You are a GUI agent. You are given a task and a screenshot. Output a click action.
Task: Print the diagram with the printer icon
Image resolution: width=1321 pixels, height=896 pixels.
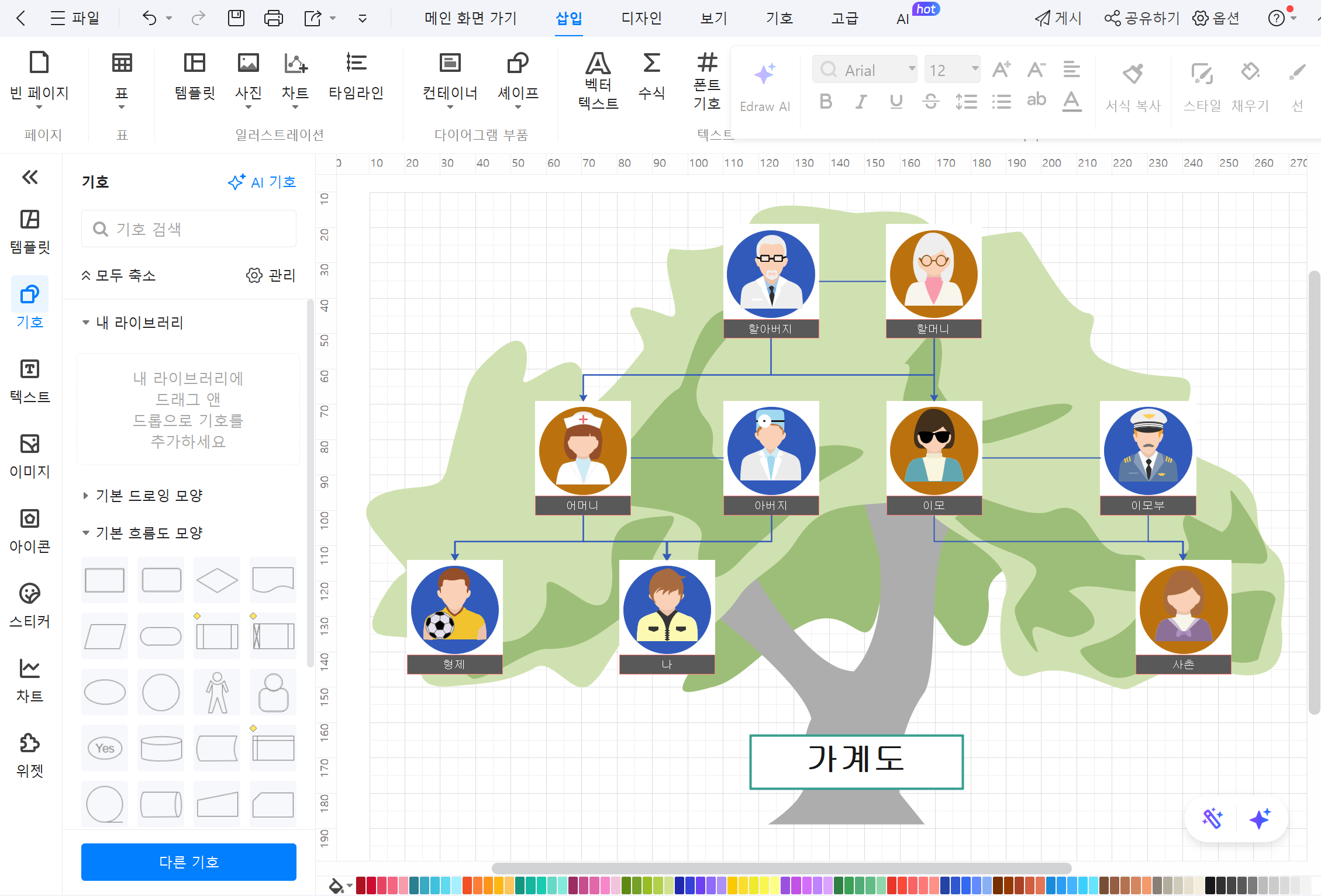pyautogui.click(x=273, y=18)
